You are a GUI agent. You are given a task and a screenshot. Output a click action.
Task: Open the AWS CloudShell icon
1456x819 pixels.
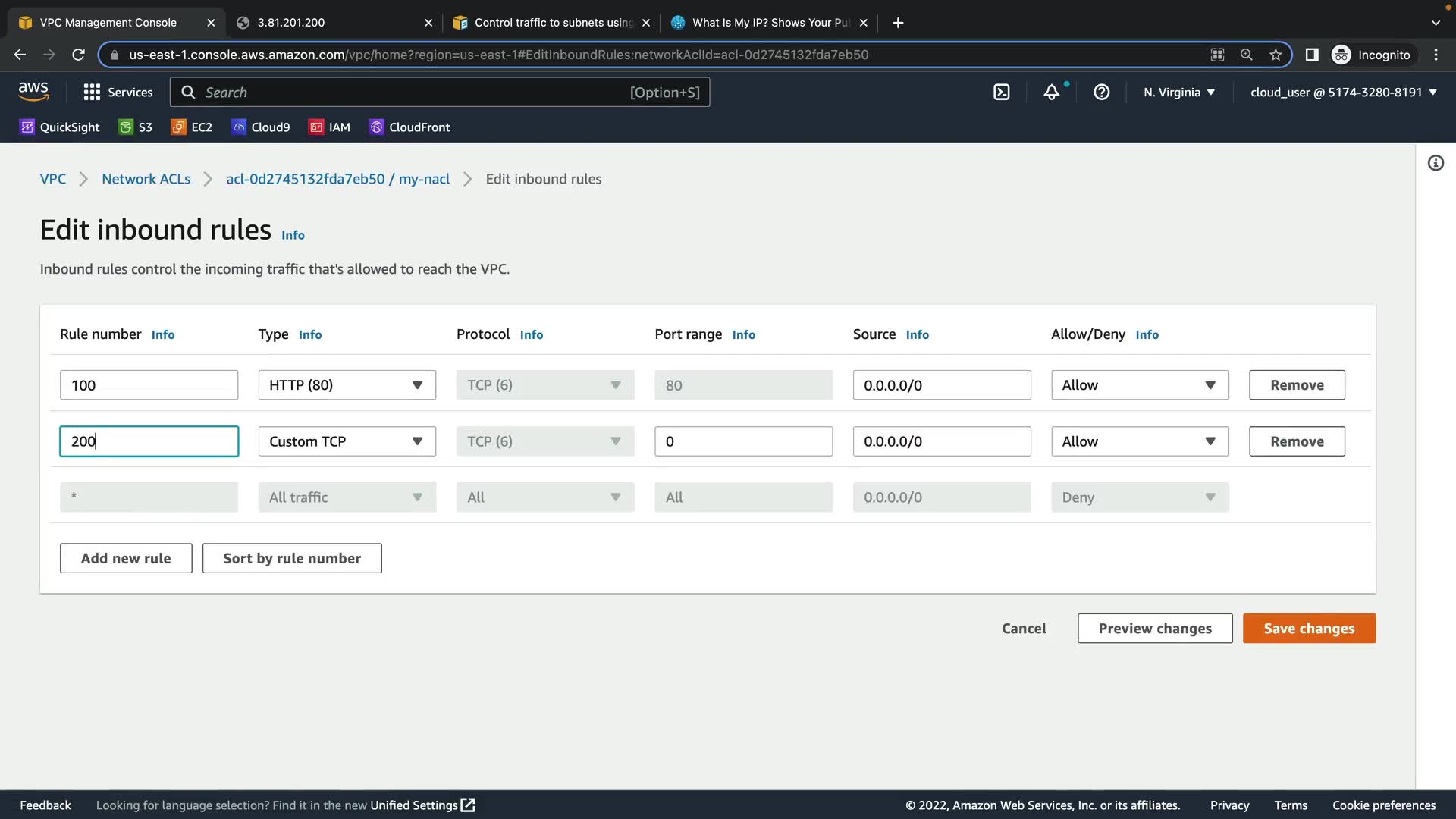click(1001, 93)
